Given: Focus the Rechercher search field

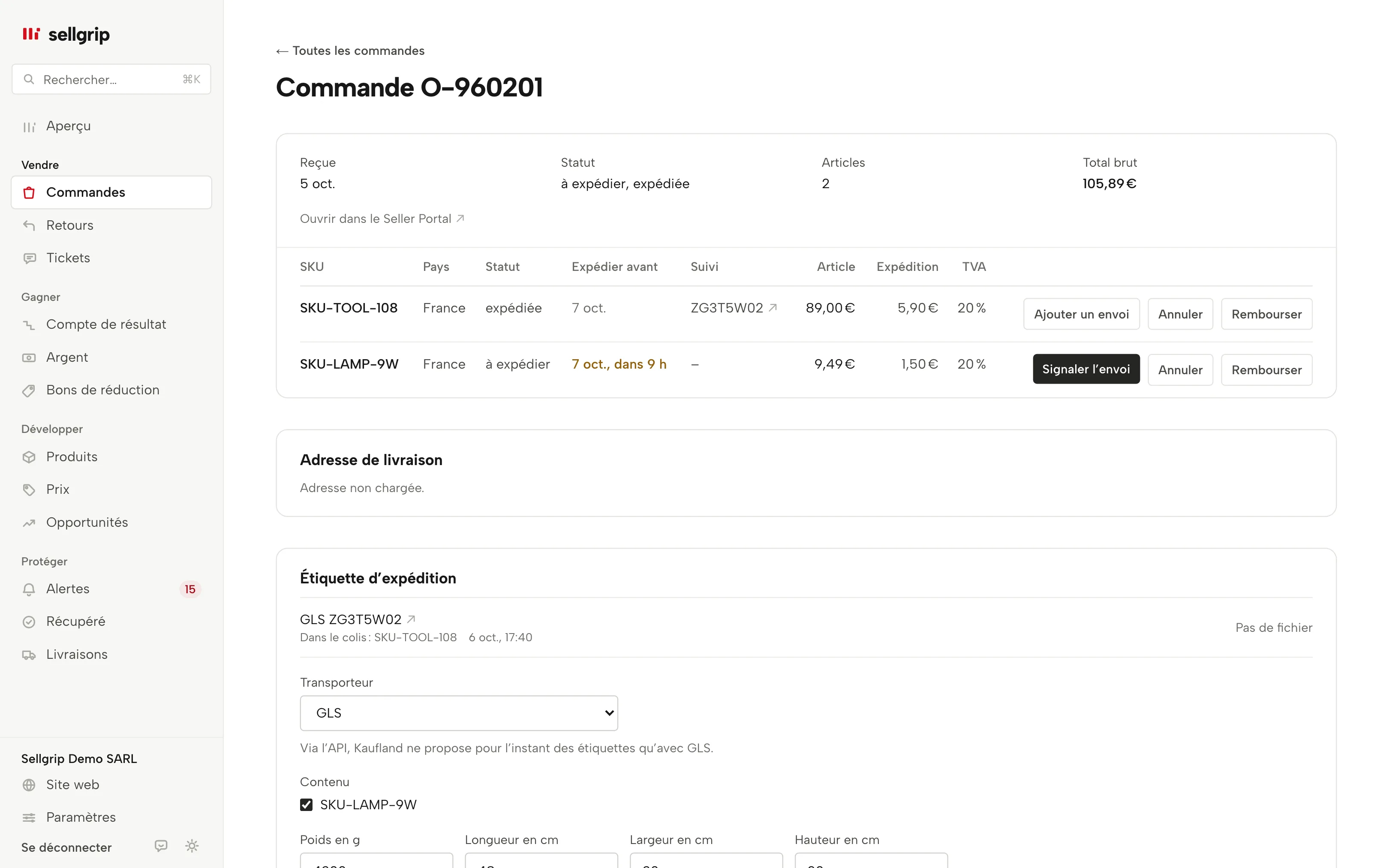Looking at the screenshot, I should pos(111,79).
